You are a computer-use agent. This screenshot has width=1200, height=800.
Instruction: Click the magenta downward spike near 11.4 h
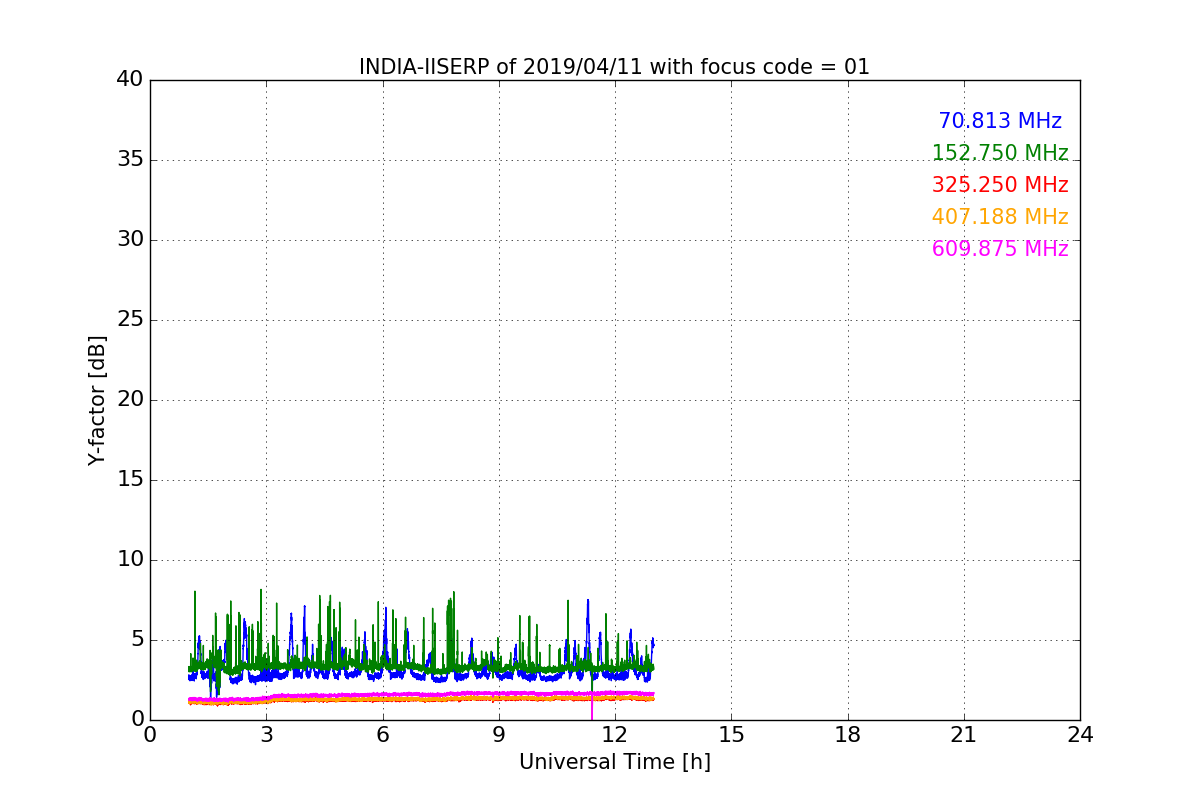click(x=592, y=708)
